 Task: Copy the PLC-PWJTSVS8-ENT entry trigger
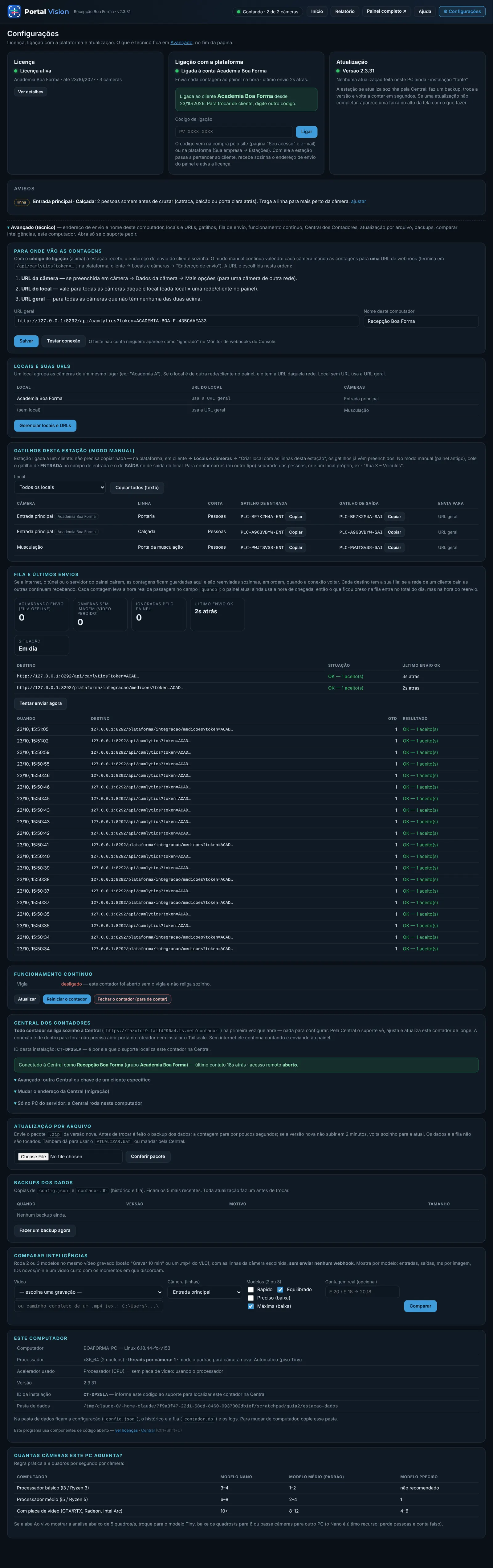296,547
